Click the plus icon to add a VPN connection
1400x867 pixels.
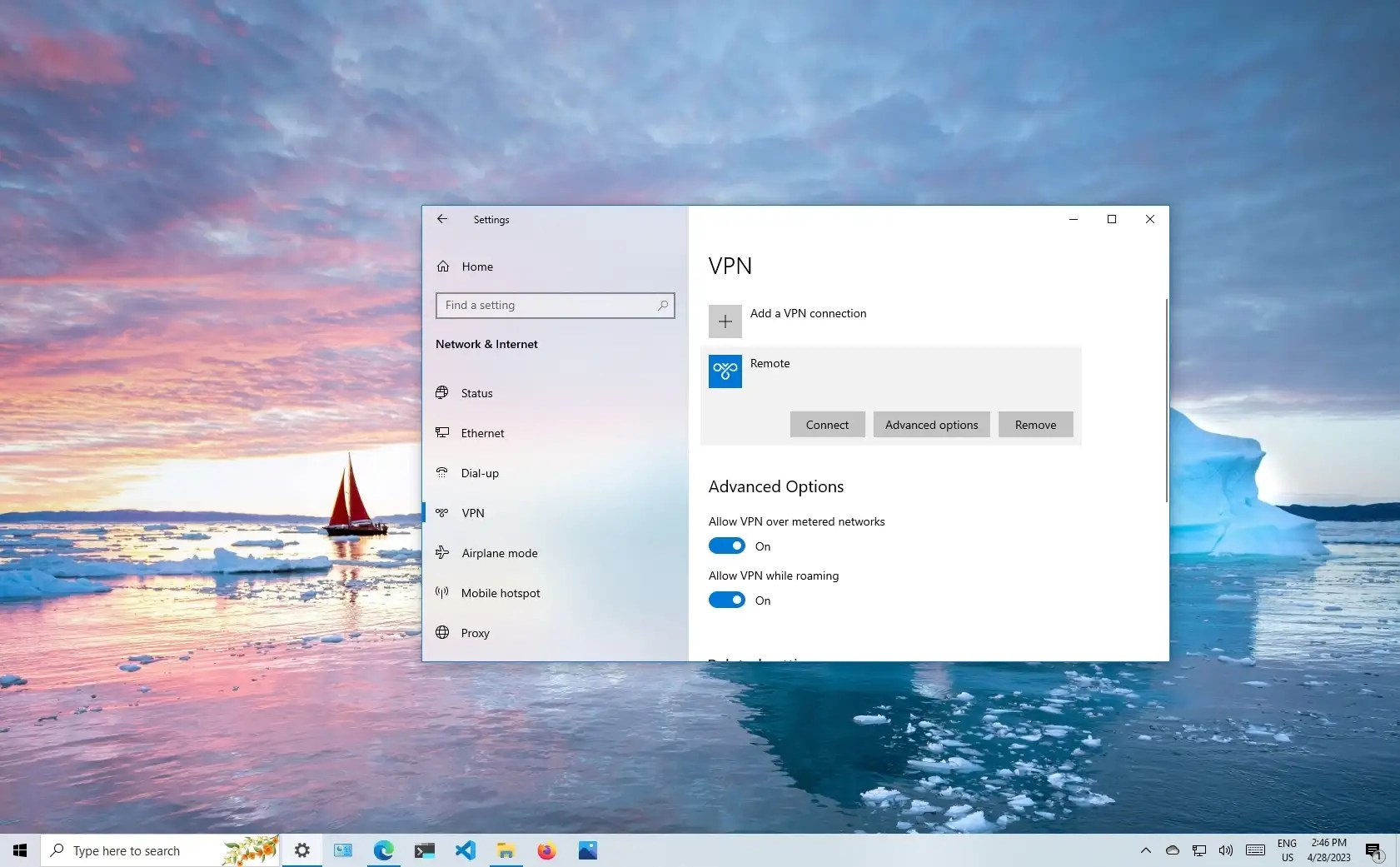click(x=724, y=321)
